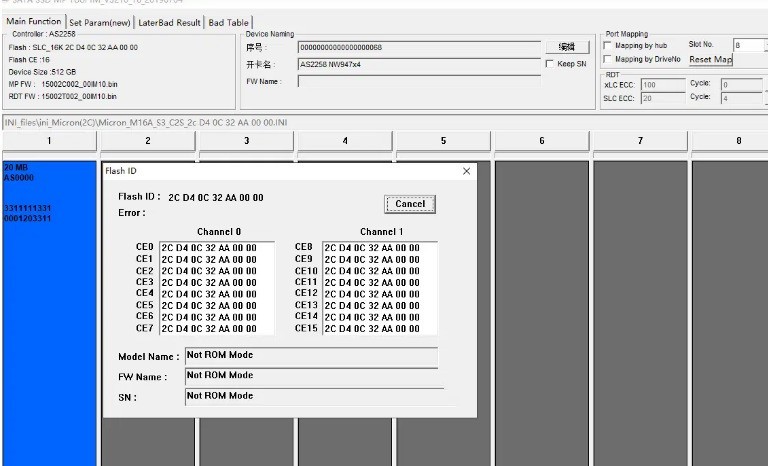This screenshot has height=466, width=768.
Task: Click the SLC Cycle field showing 4
Action: pyautogui.click(x=742, y=98)
